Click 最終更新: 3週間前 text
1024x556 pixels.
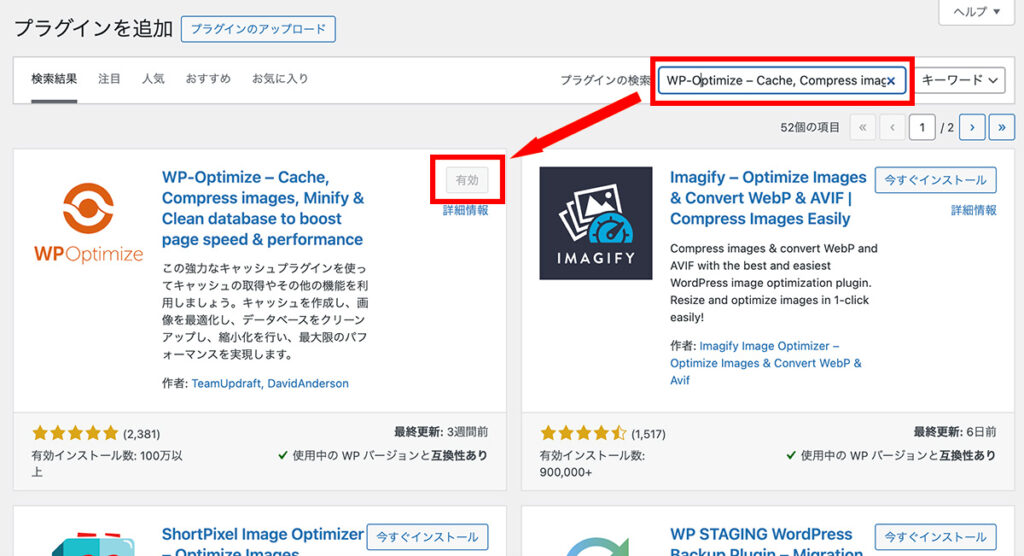[x=441, y=432]
